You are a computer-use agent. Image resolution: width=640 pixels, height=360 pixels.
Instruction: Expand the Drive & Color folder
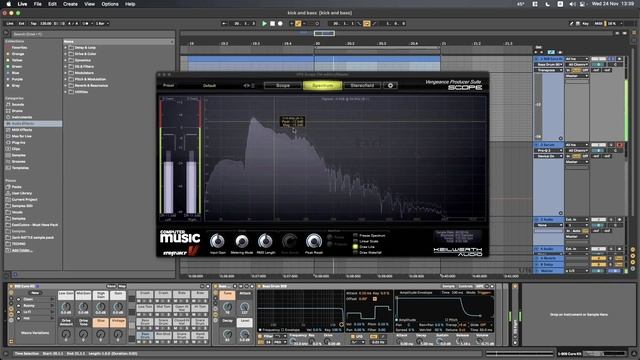click(65, 54)
